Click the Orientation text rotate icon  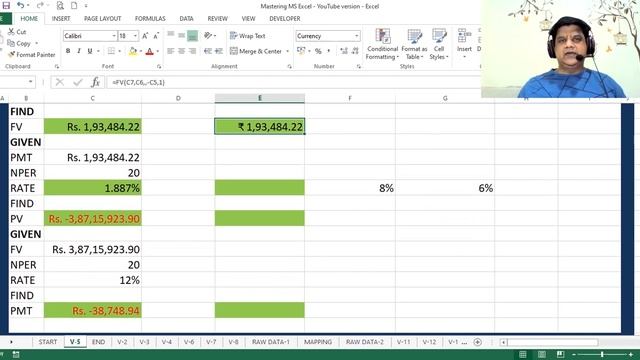coord(208,36)
